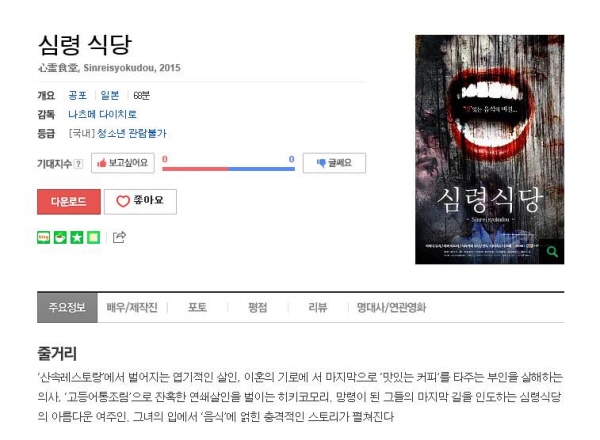This screenshot has height=440, width=600.
Task: Go to the 리뷰 tab
Action: 318,308
